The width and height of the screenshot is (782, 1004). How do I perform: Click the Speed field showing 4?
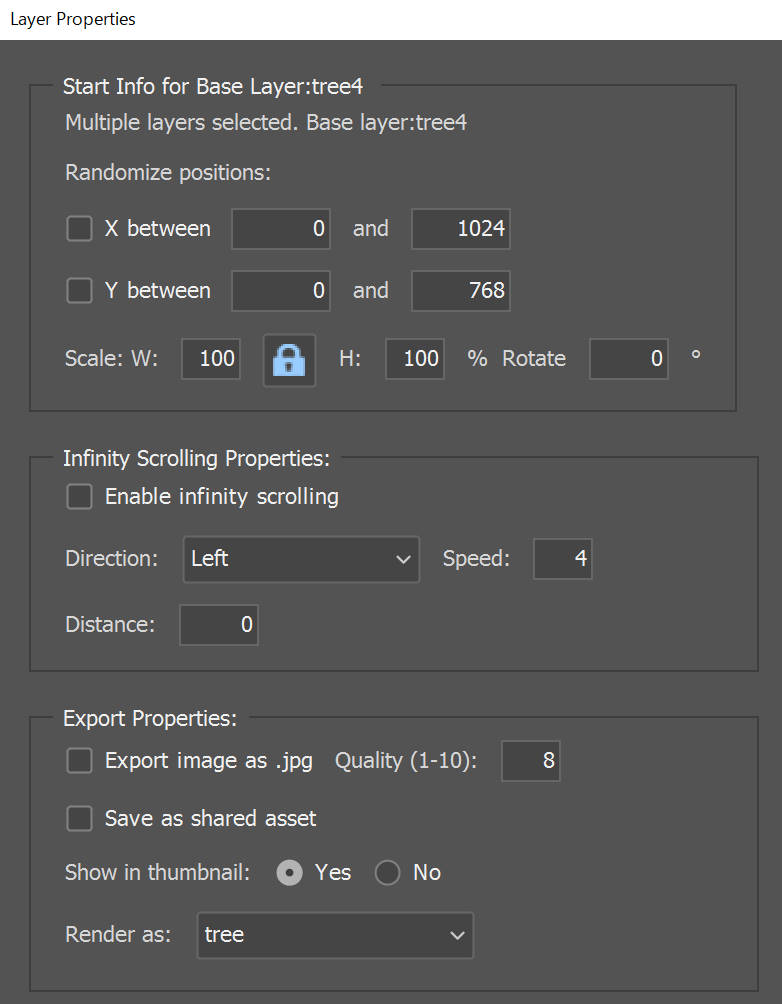(563, 559)
